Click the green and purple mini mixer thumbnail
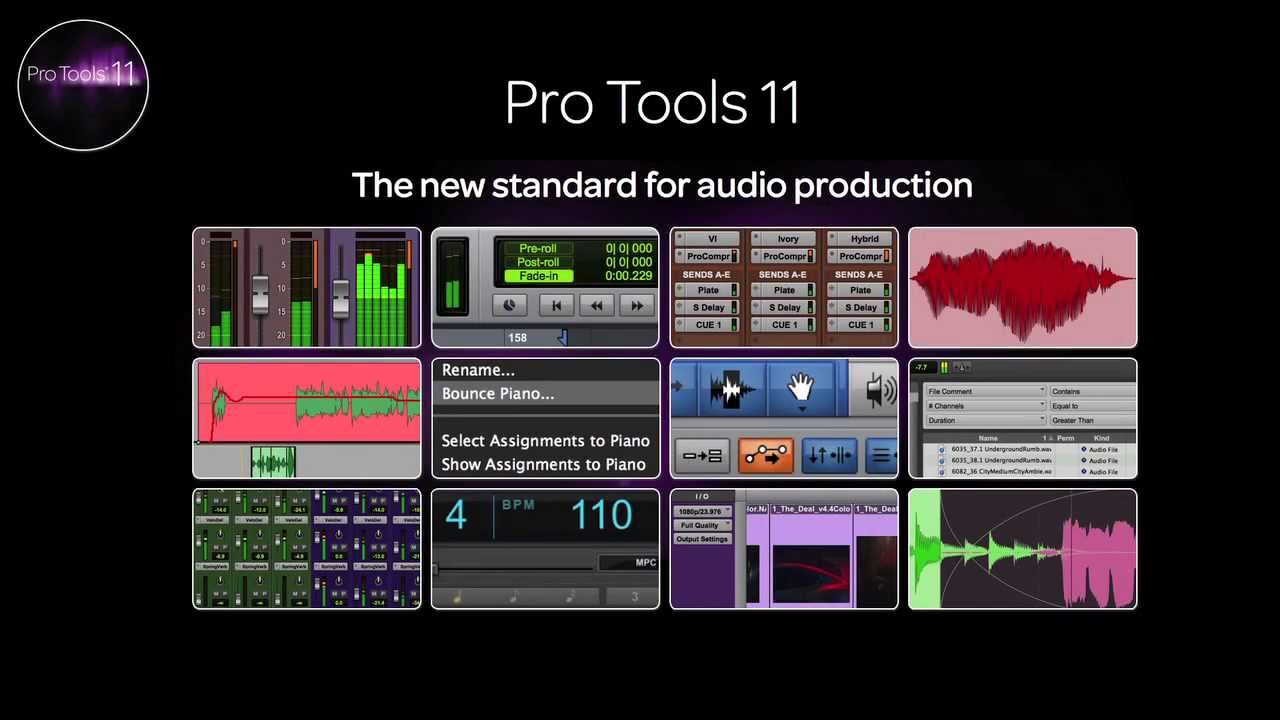 point(307,549)
